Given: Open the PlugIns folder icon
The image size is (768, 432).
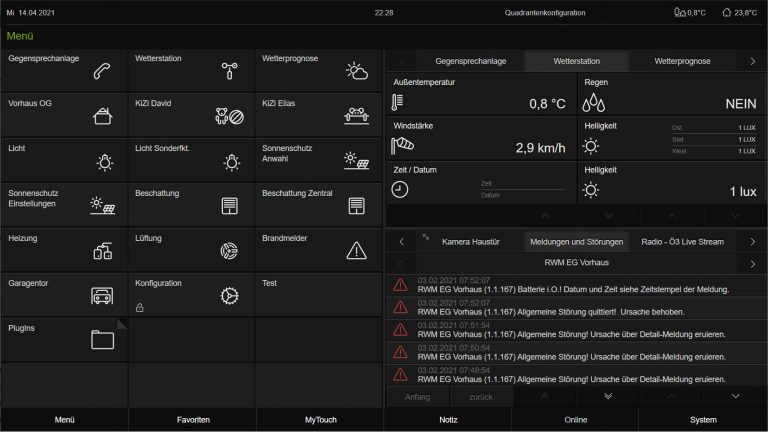Looking at the screenshot, I should click(101, 339).
